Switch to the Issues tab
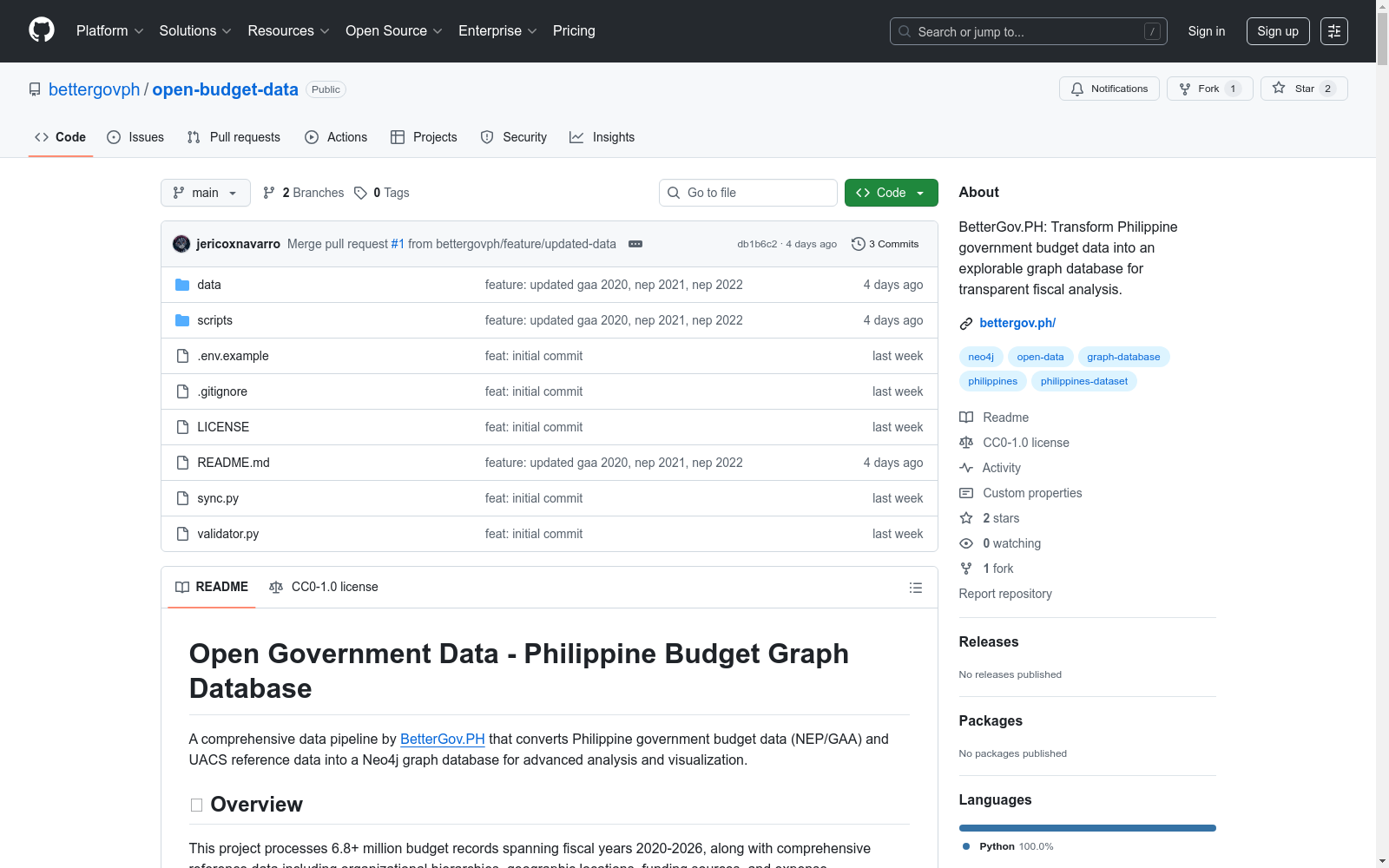This screenshot has height=868, width=1389. click(135, 137)
